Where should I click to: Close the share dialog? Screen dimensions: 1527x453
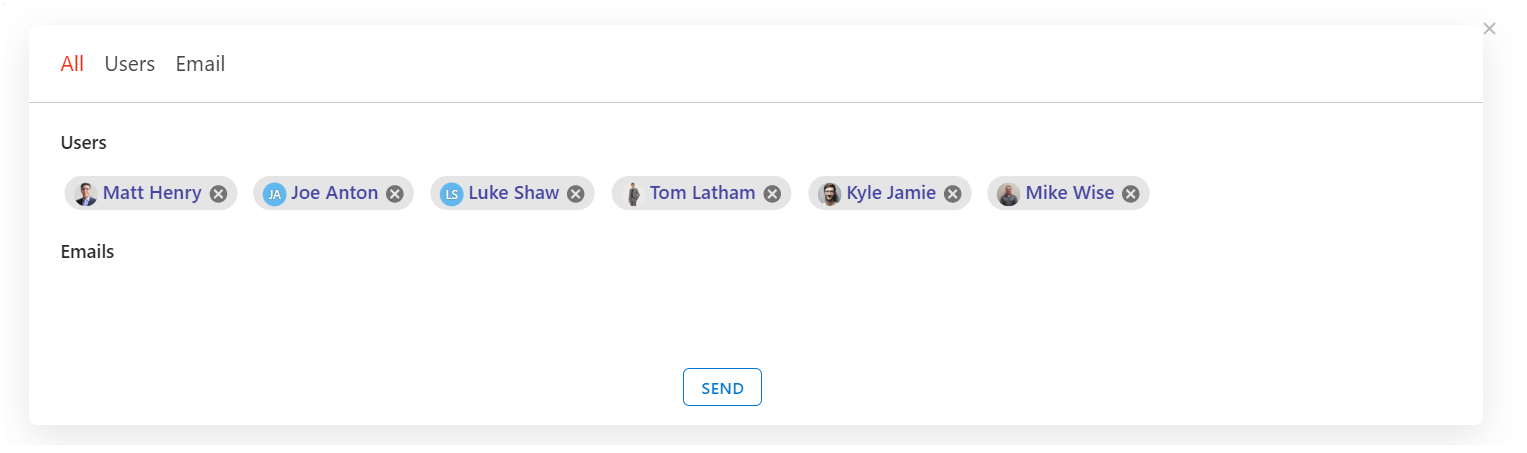click(x=1489, y=29)
